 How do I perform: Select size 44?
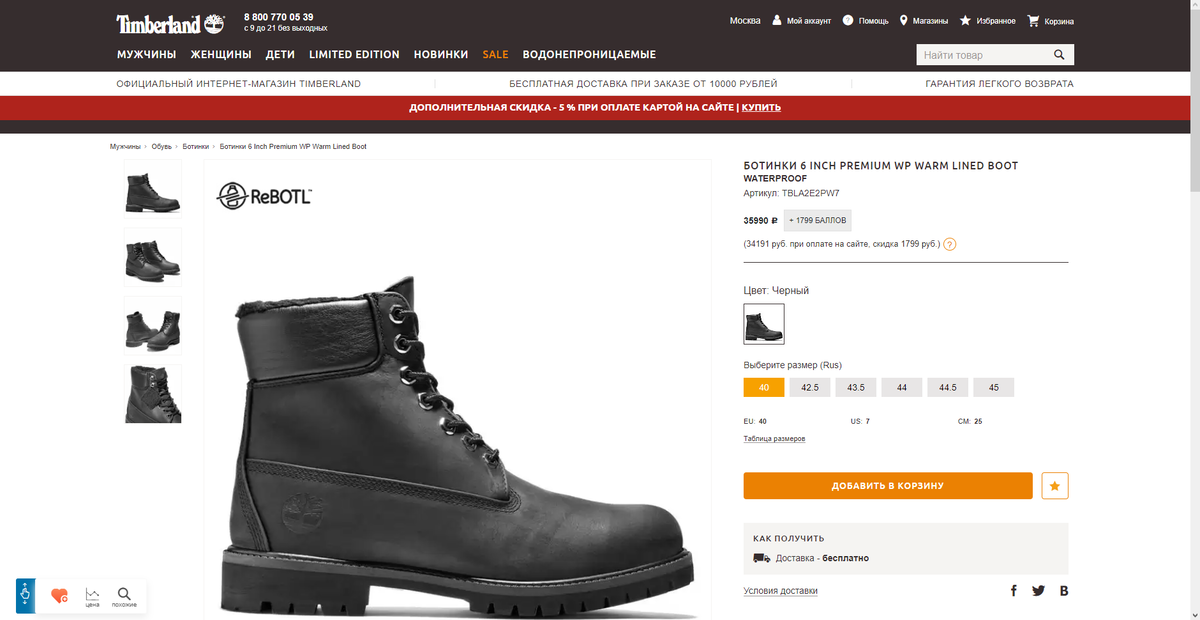(x=902, y=387)
